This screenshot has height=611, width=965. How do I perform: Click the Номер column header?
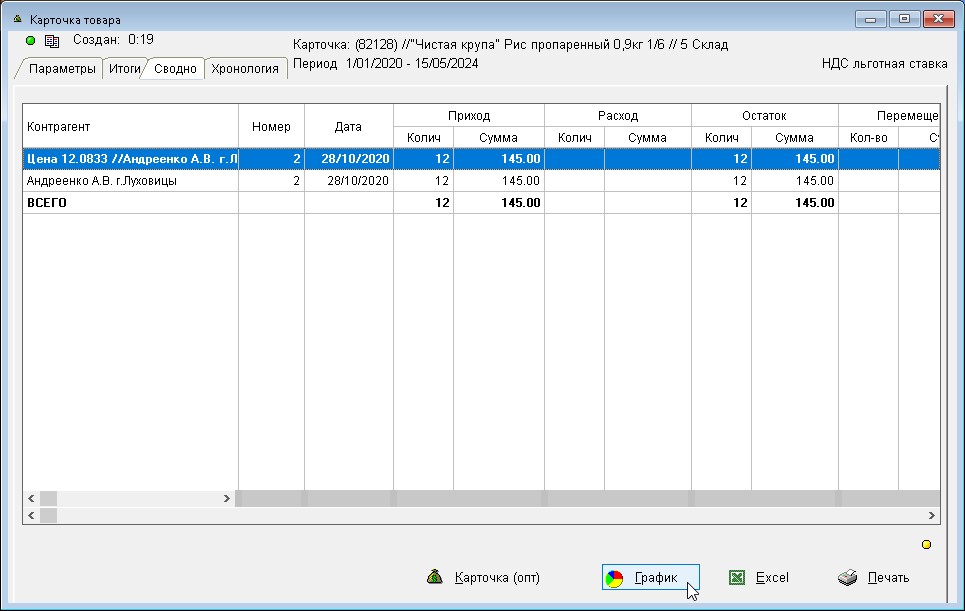(x=271, y=127)
